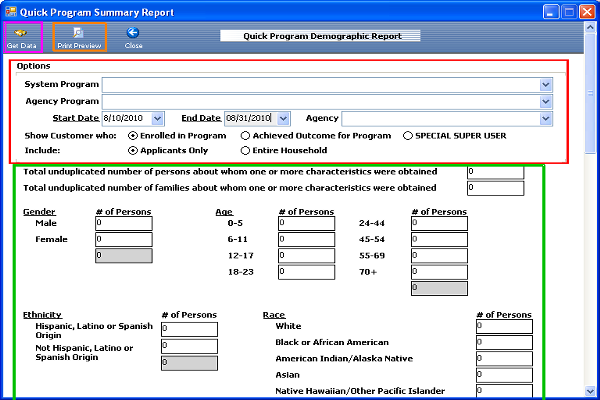
Task: Click the Age 0-5 persons field
Action: 307,223
